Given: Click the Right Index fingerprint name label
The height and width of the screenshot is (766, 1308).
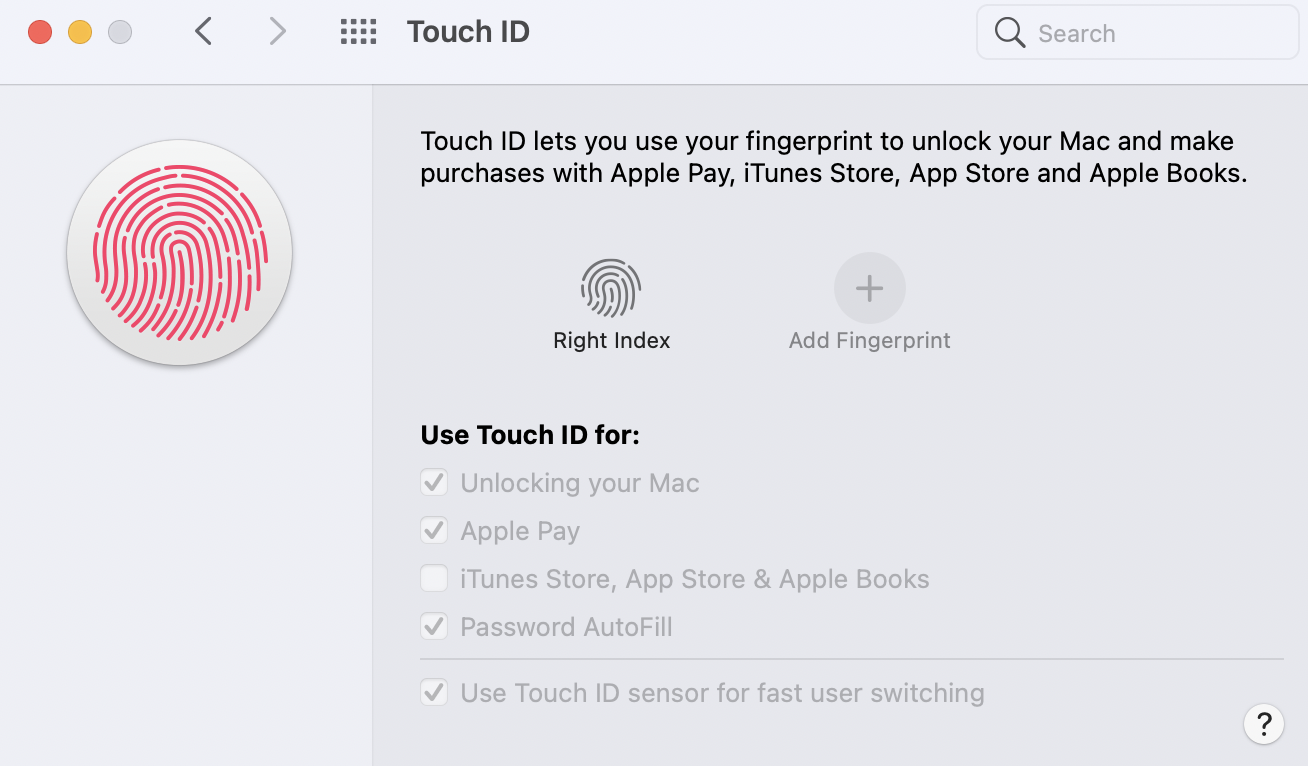Looking at the screenshot, I should [x=611, y=341].
